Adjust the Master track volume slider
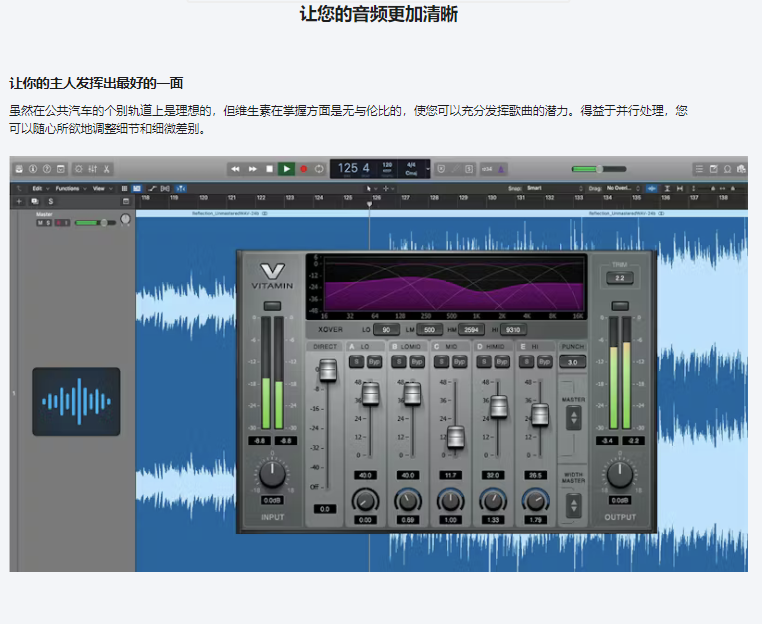Viewport: 762px width, 624px height. 95,223
